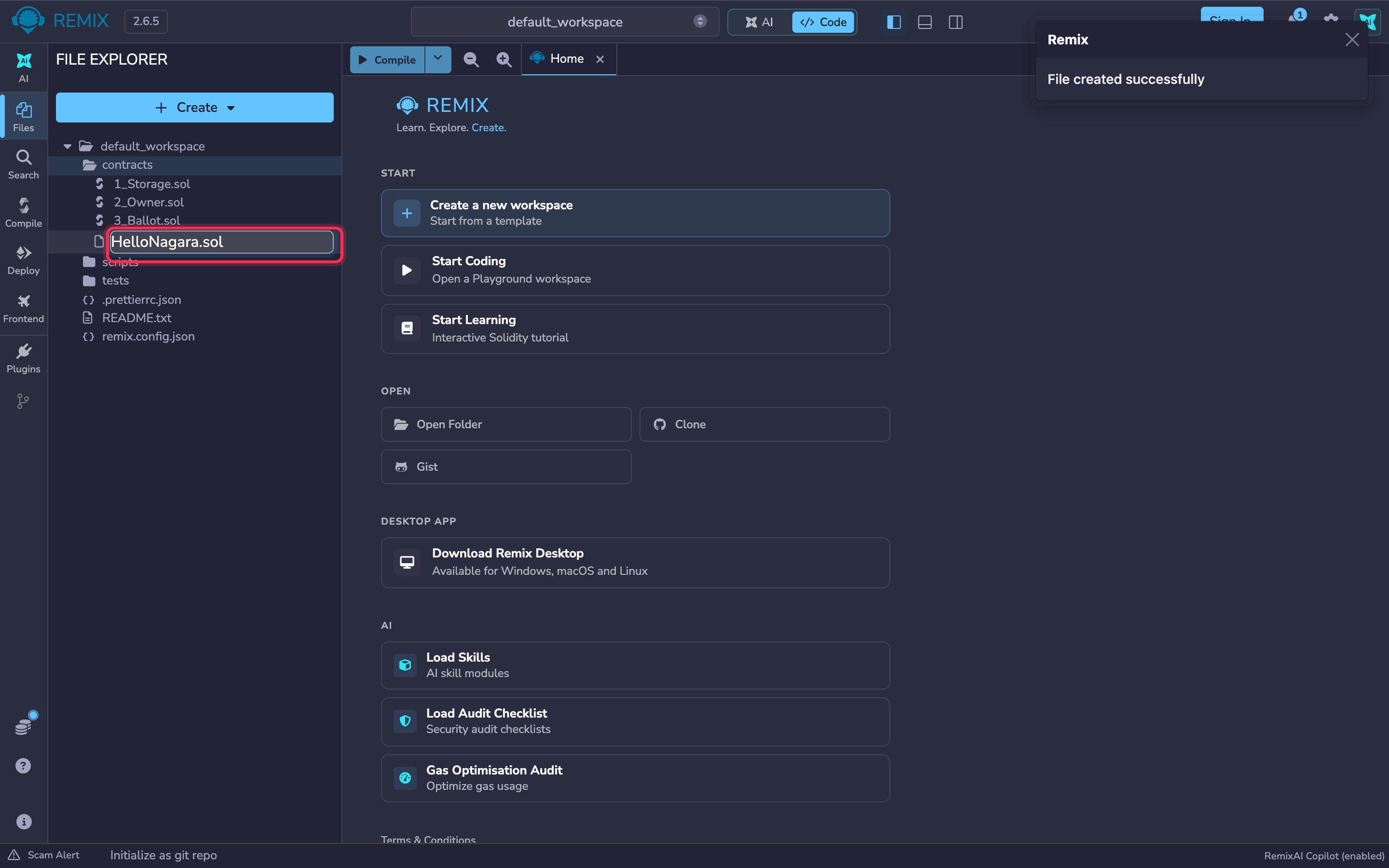The height and width of the screenshot is (868, 1389).
Task: Open the help question mark icon
Action: coord(24,766)
